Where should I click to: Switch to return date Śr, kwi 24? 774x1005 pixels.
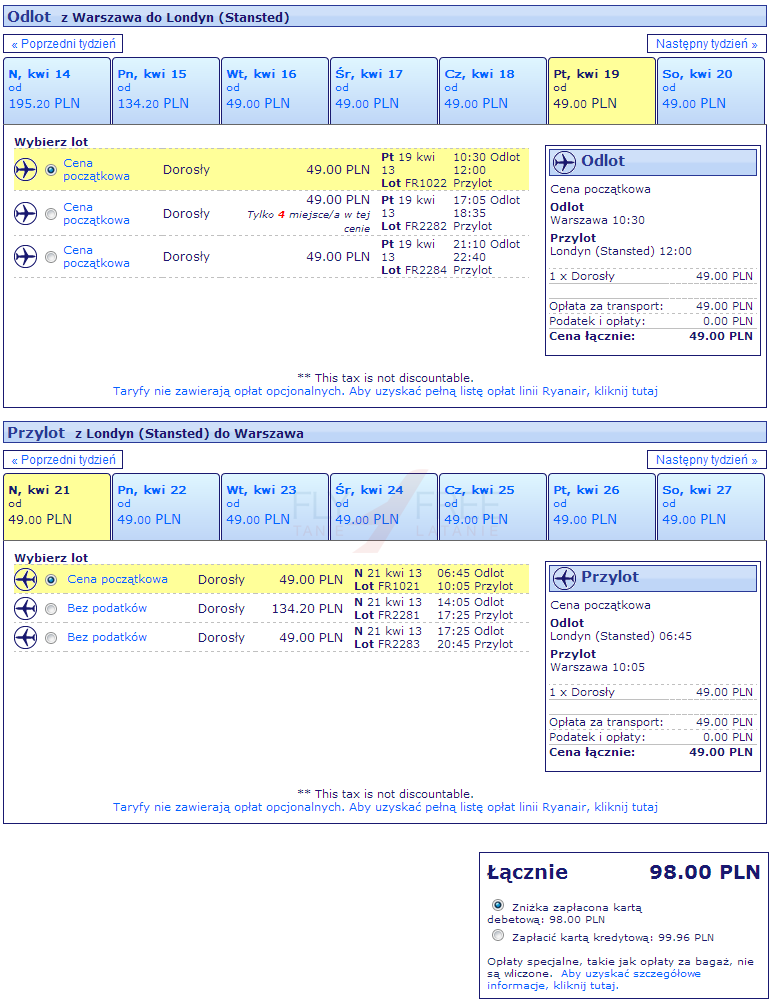[x=384, y=506]
